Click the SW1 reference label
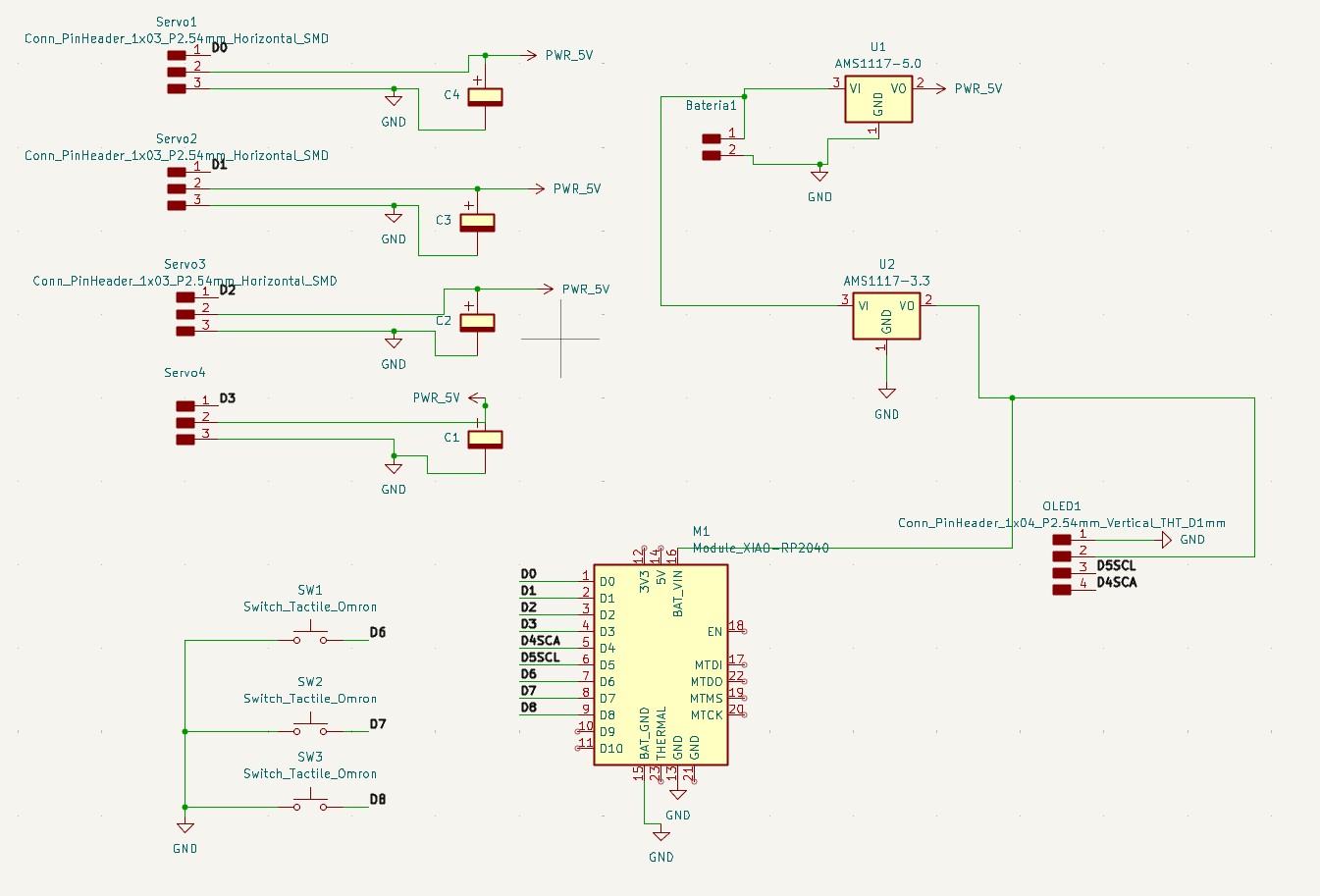The height and width of the screenshot is (896, 1320). (x=310, y=590)
